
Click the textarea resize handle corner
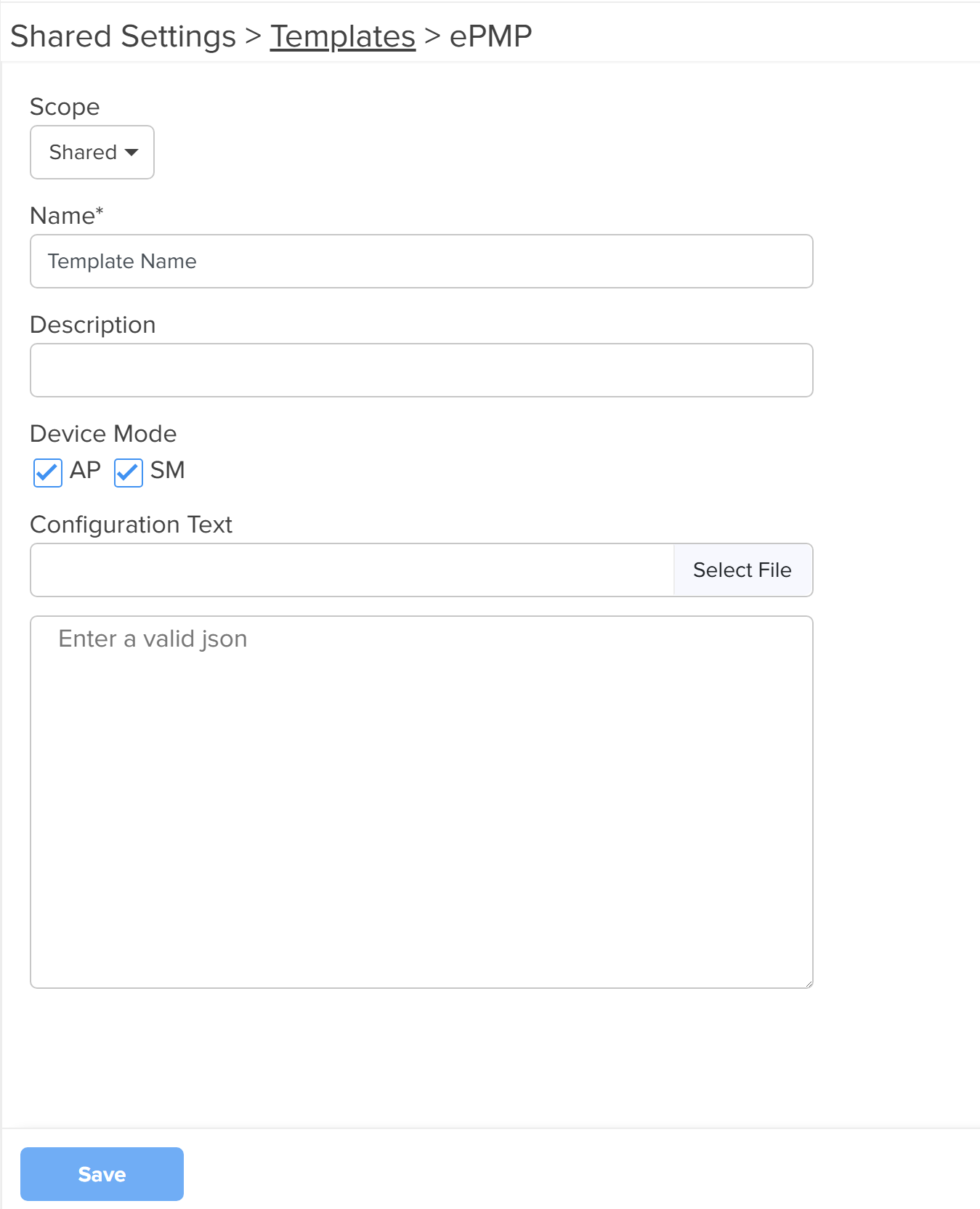click(808, 984)
